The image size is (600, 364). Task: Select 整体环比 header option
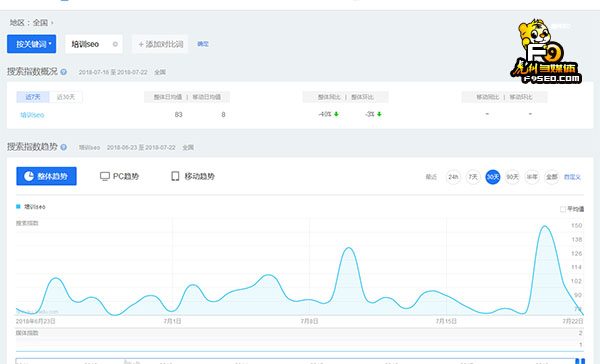pos(362,97)
